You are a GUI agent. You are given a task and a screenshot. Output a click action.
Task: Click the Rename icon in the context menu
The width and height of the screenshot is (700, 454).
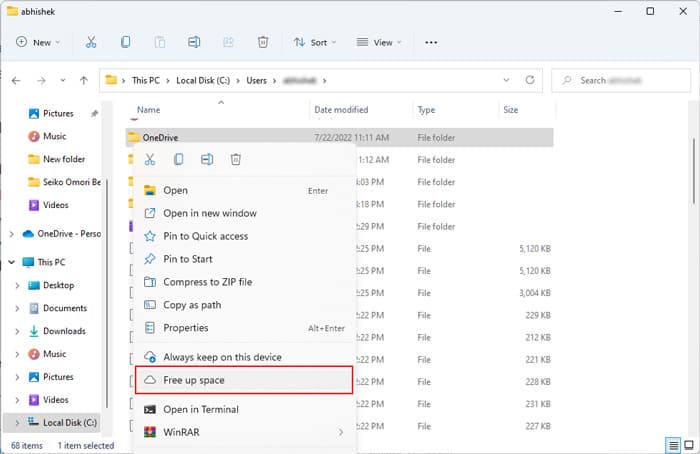(x=207, y=159)
